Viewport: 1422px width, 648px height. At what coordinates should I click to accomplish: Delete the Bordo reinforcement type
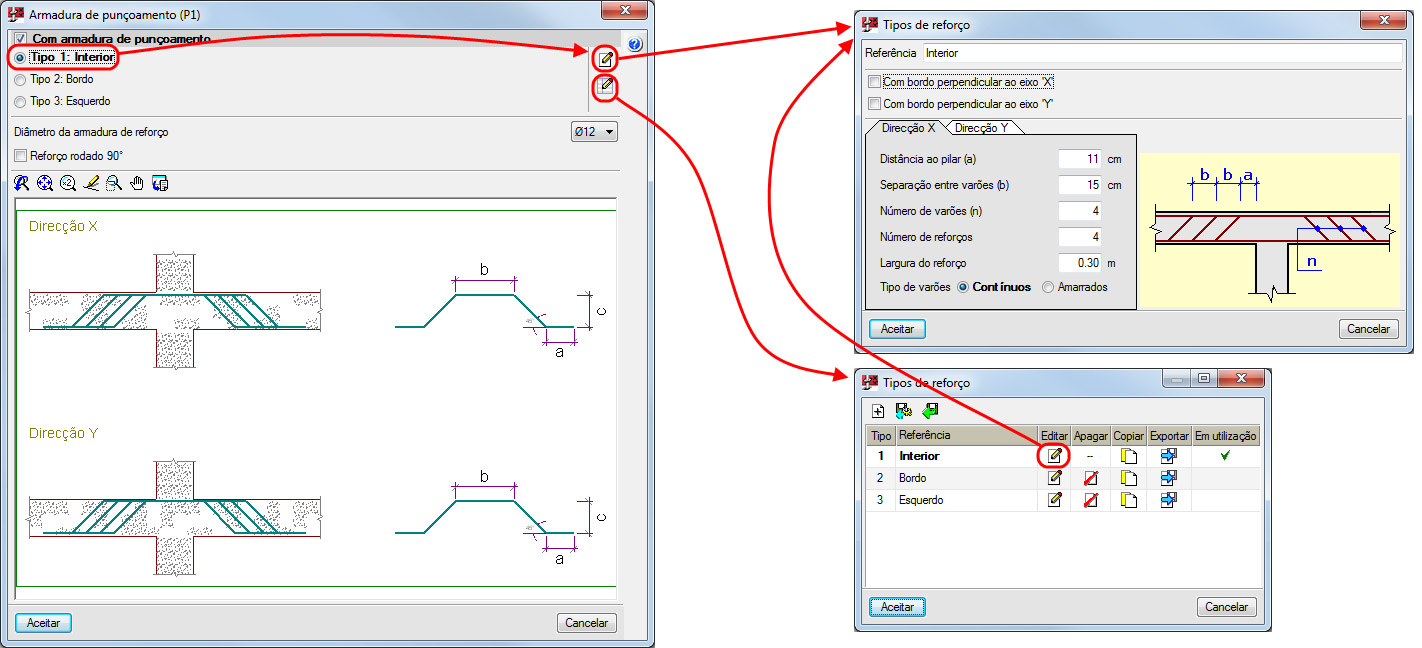pyautogui.click(x=1091, y=478)
